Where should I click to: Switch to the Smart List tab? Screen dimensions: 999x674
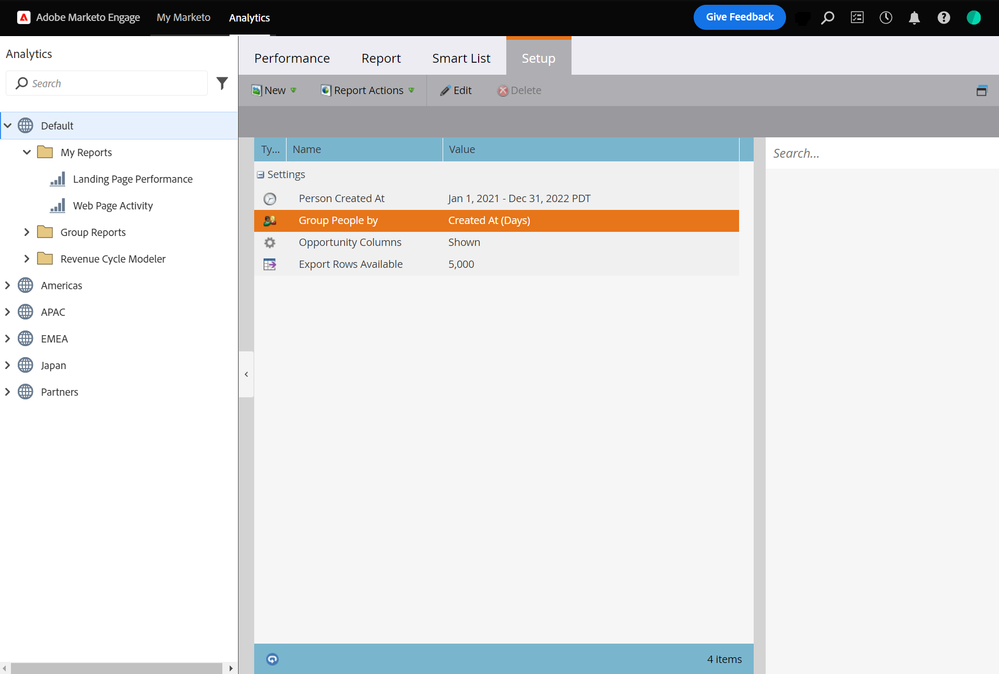[x=461, y=58]
